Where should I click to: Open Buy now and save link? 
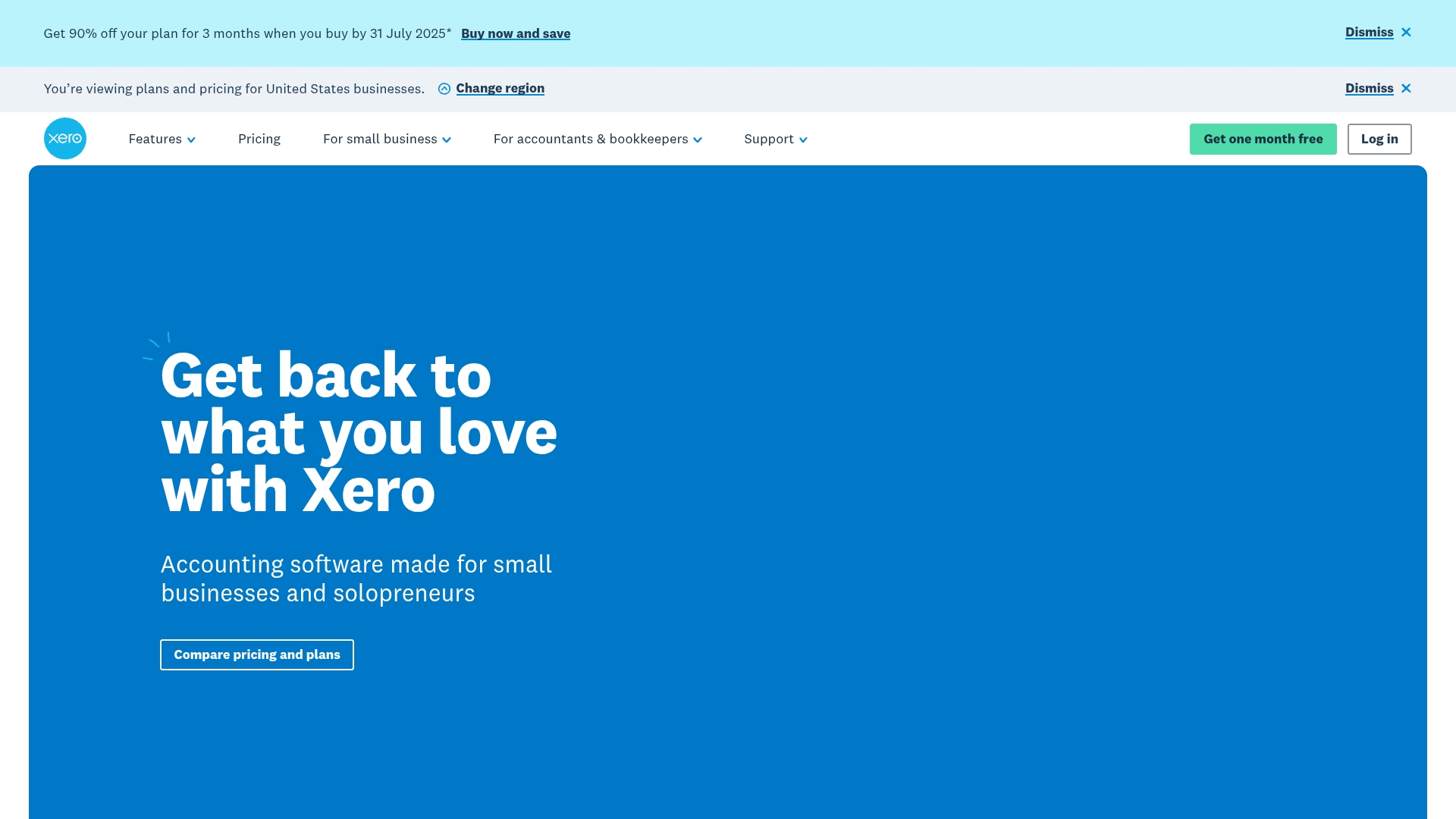(x=516, y=33)
